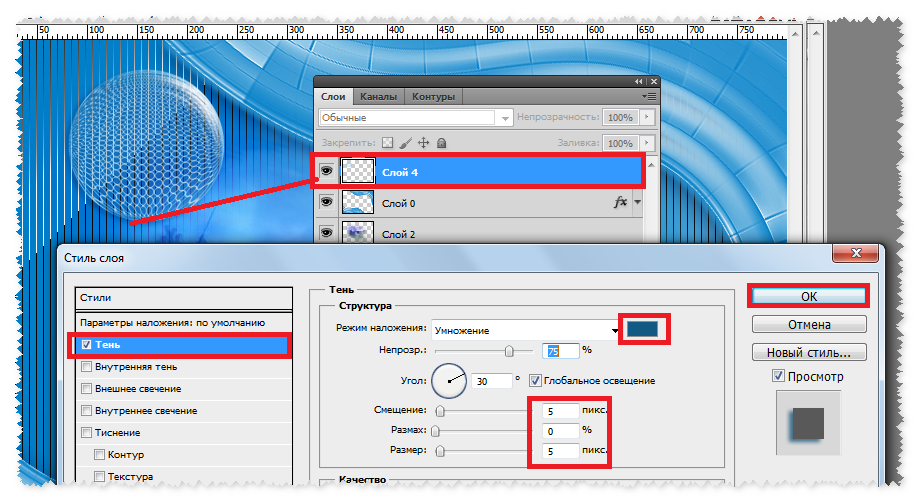Viewport: 920px width, 503px height.
Task: Close the Layers panel
Action: coord(654,82)
